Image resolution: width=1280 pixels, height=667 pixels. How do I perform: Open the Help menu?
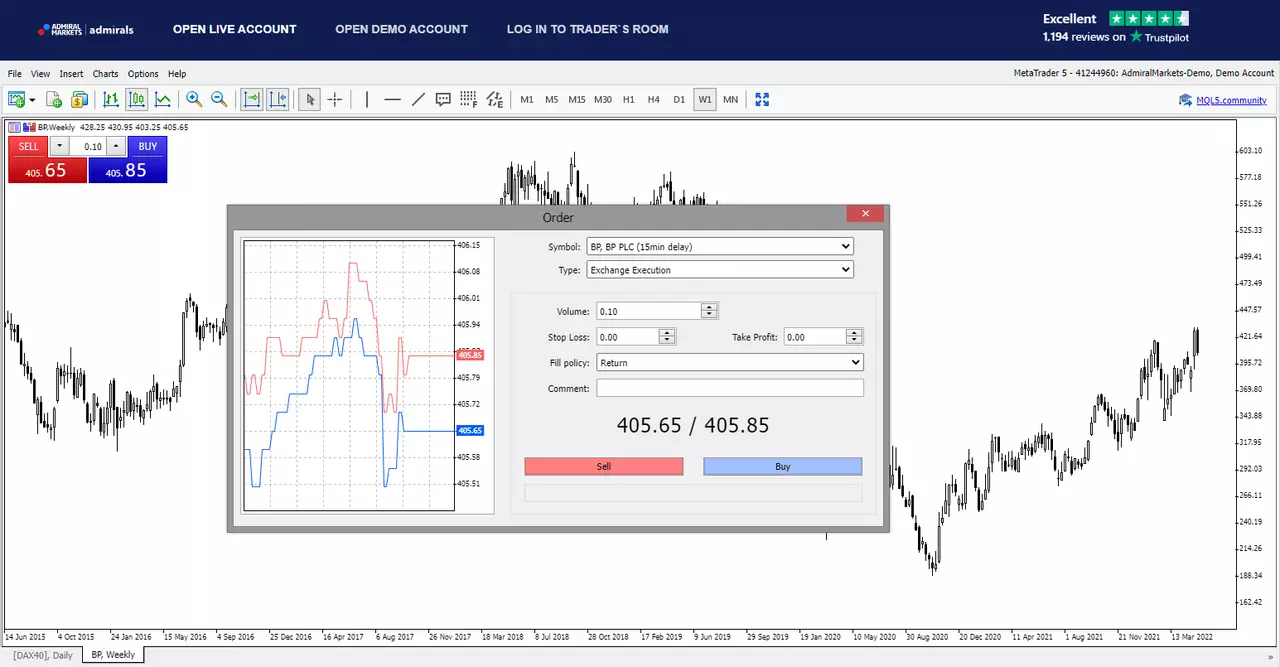(177, 74)
